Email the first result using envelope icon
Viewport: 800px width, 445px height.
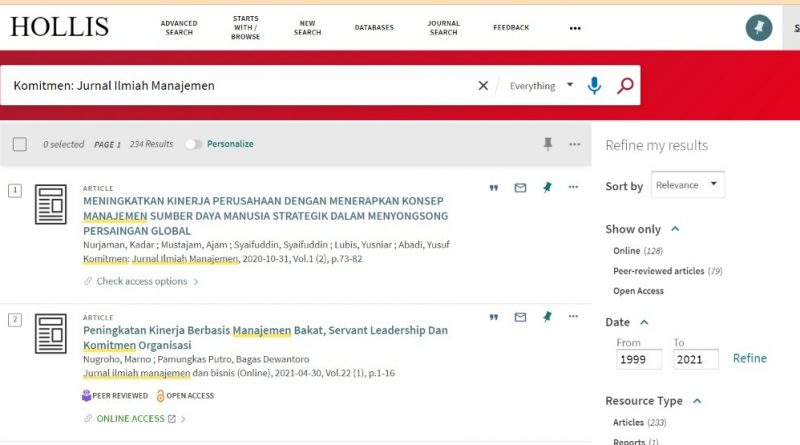coord(520,187)
